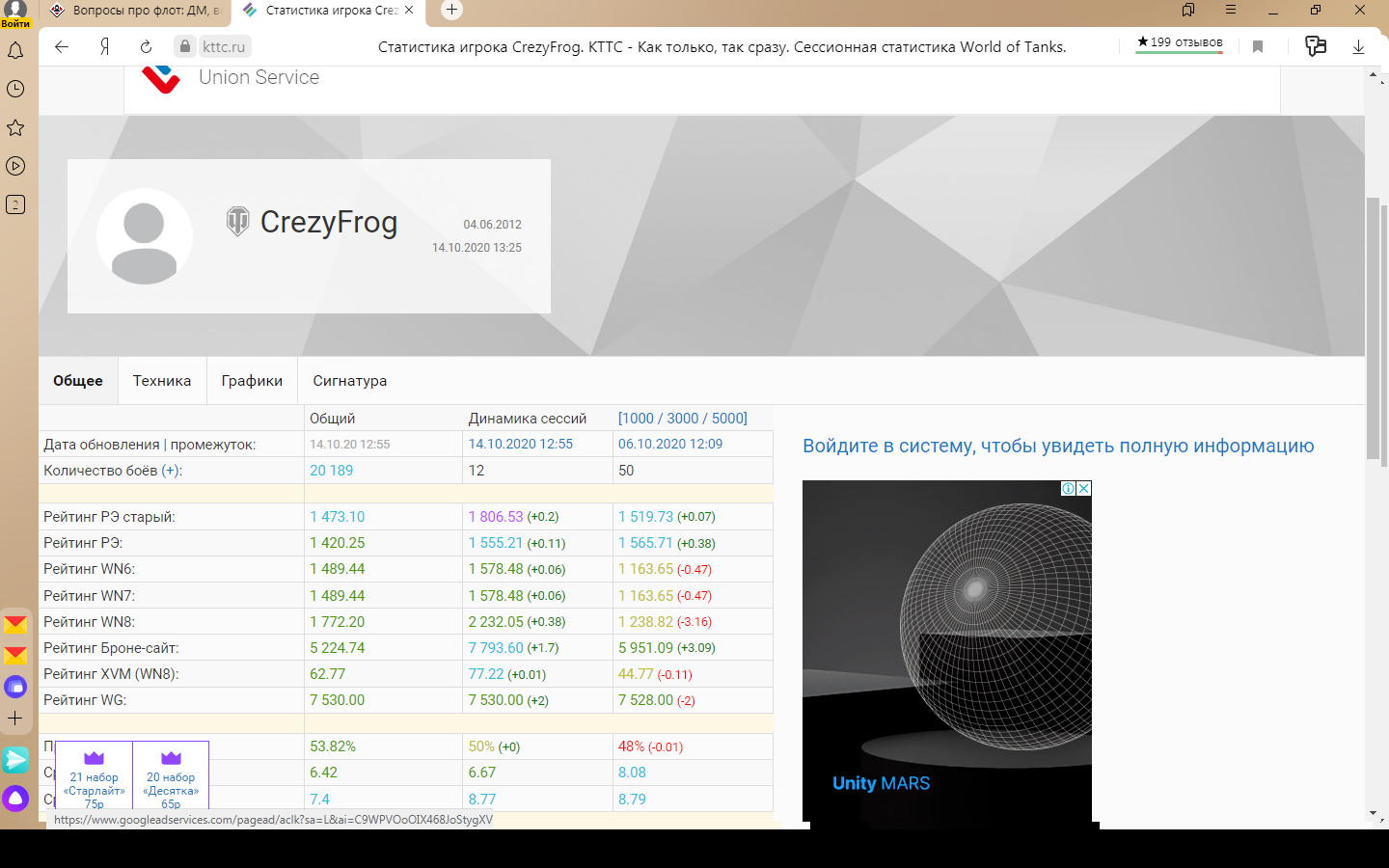Open notifications bell in the sidebar
The width and height of the screenshot is (1389, 868).
pos(15,50)
